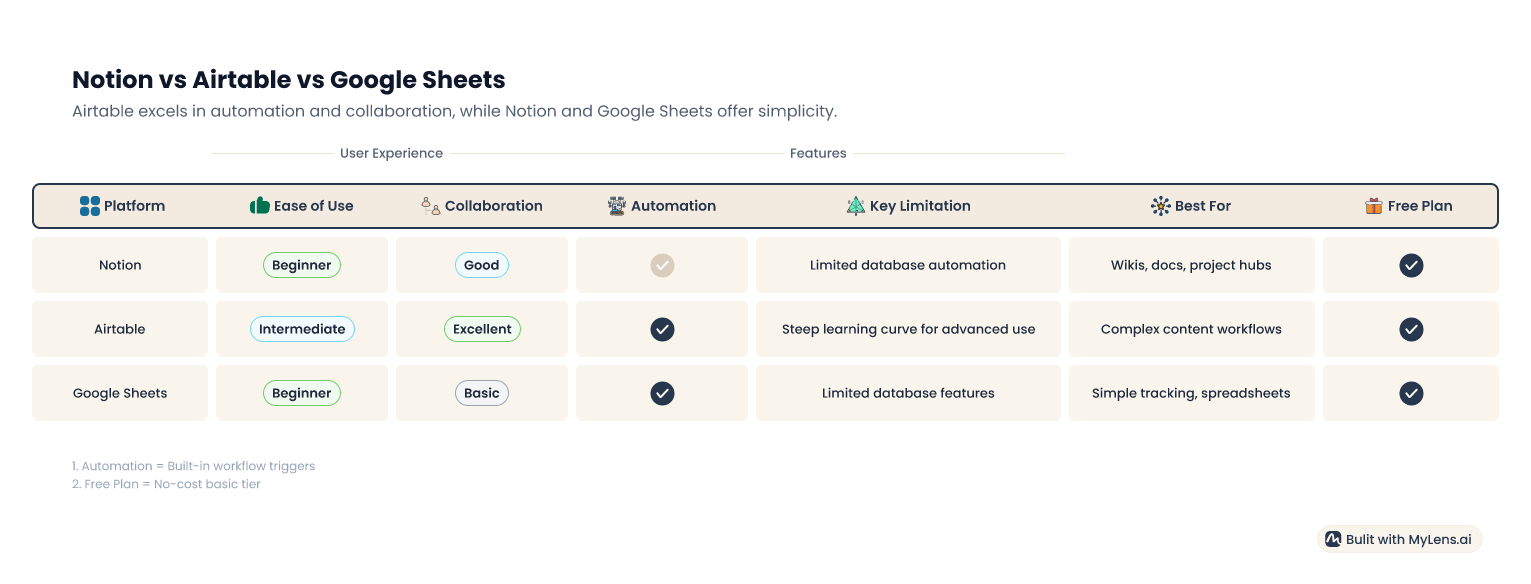Click footnote 'Free Plan = No-cost basic tier'
The height and width of the screenshot is (584, 1531).
click(x=166, y=484)
